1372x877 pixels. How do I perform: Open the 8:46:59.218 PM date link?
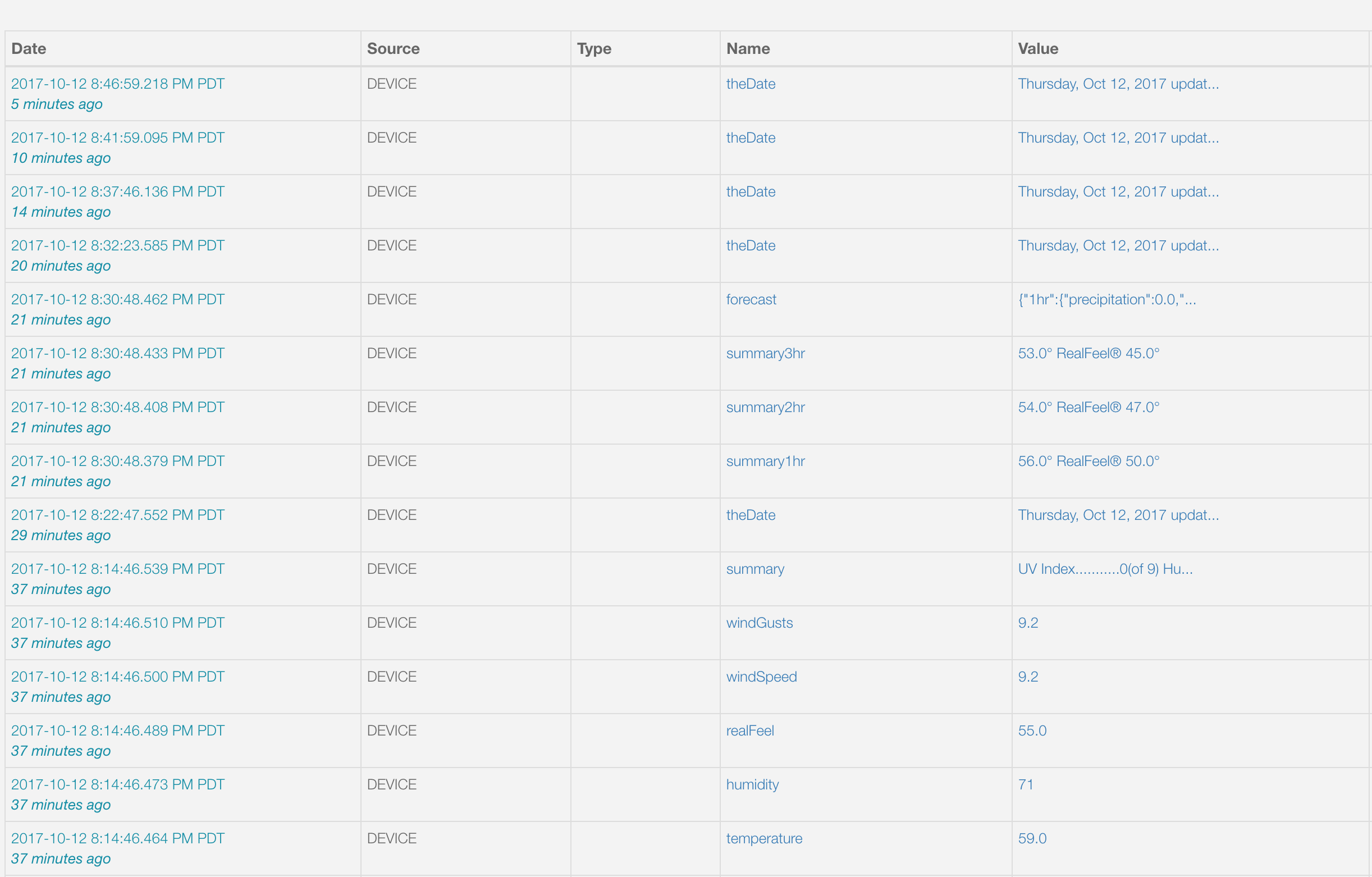118,84
